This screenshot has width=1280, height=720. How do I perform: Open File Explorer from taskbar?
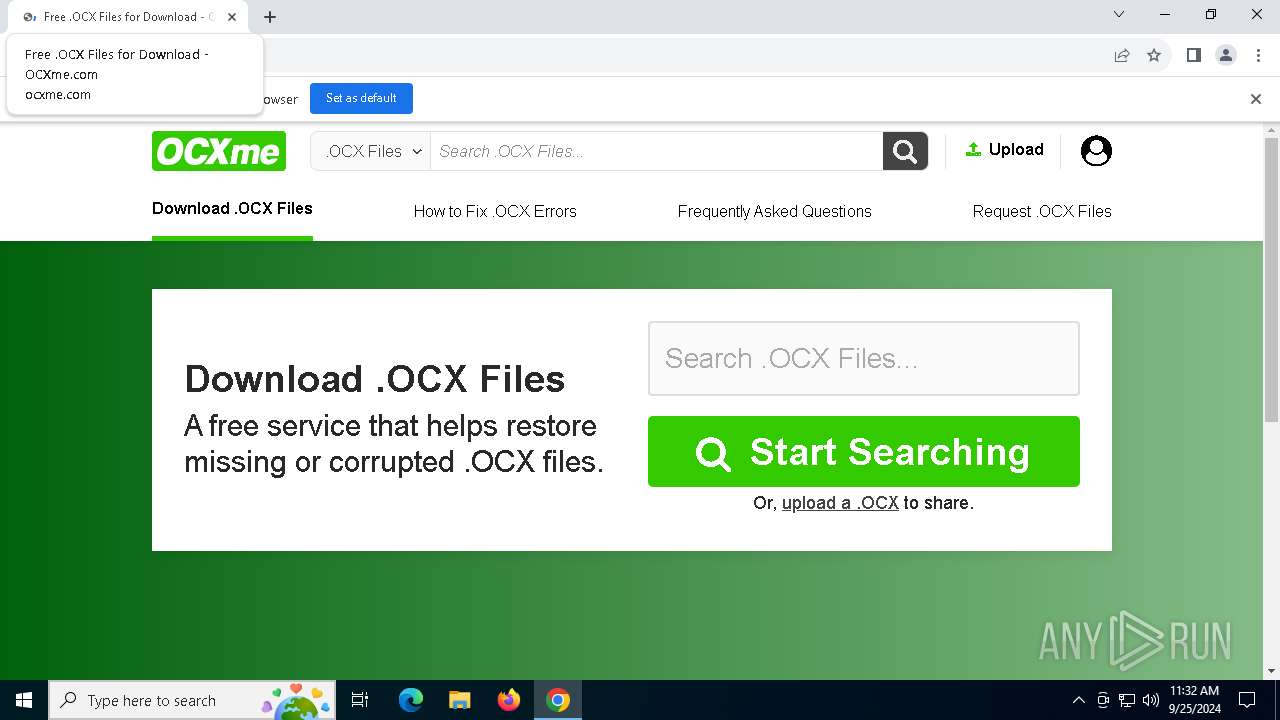(460, 700)
